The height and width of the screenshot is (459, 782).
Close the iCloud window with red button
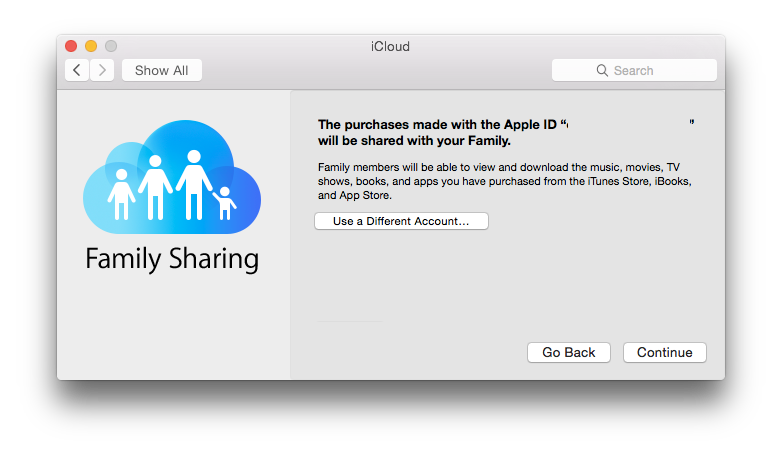(71, 46)
